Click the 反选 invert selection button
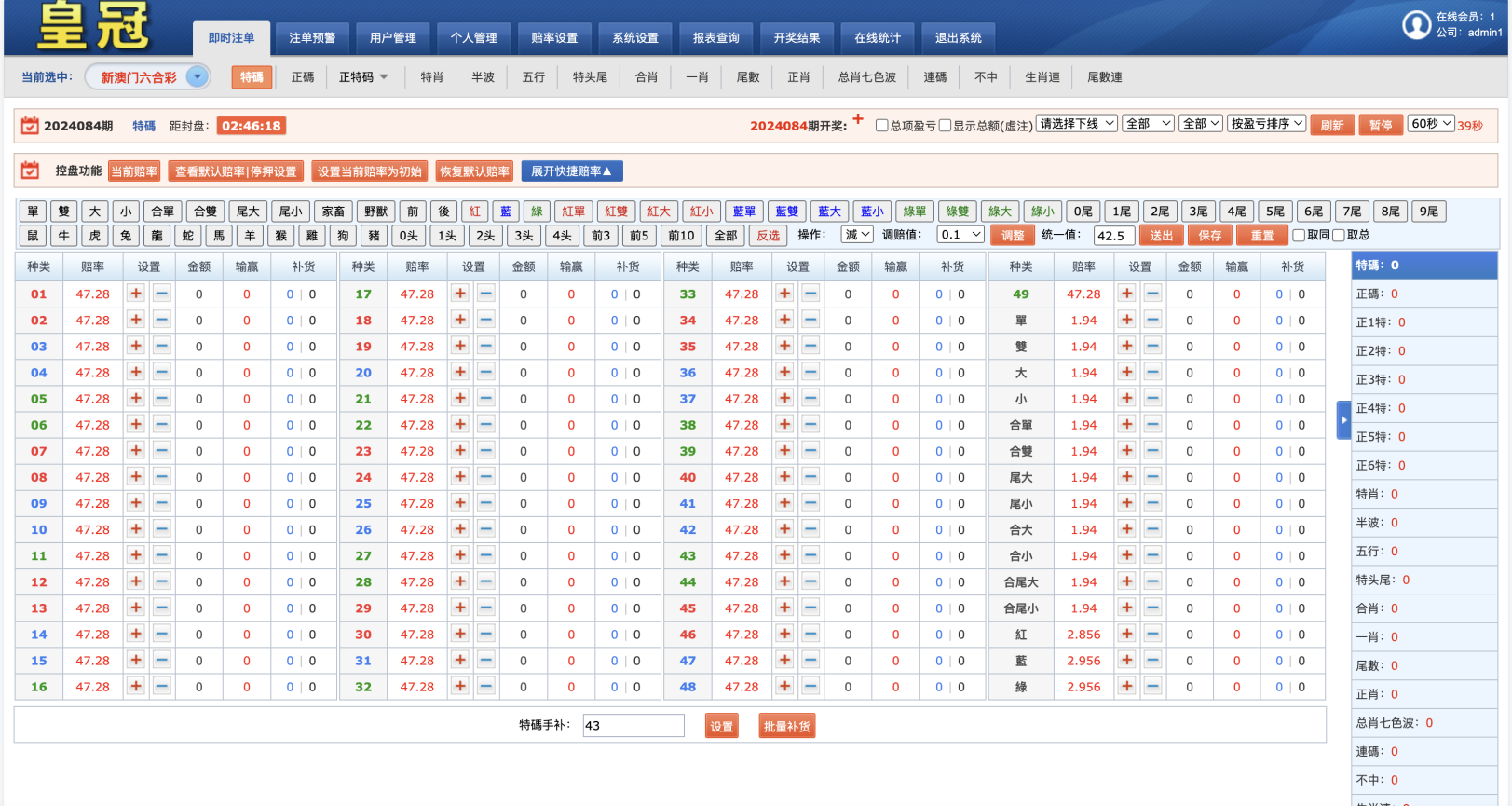Viewport: 1512px width, 806px height. 769,236
